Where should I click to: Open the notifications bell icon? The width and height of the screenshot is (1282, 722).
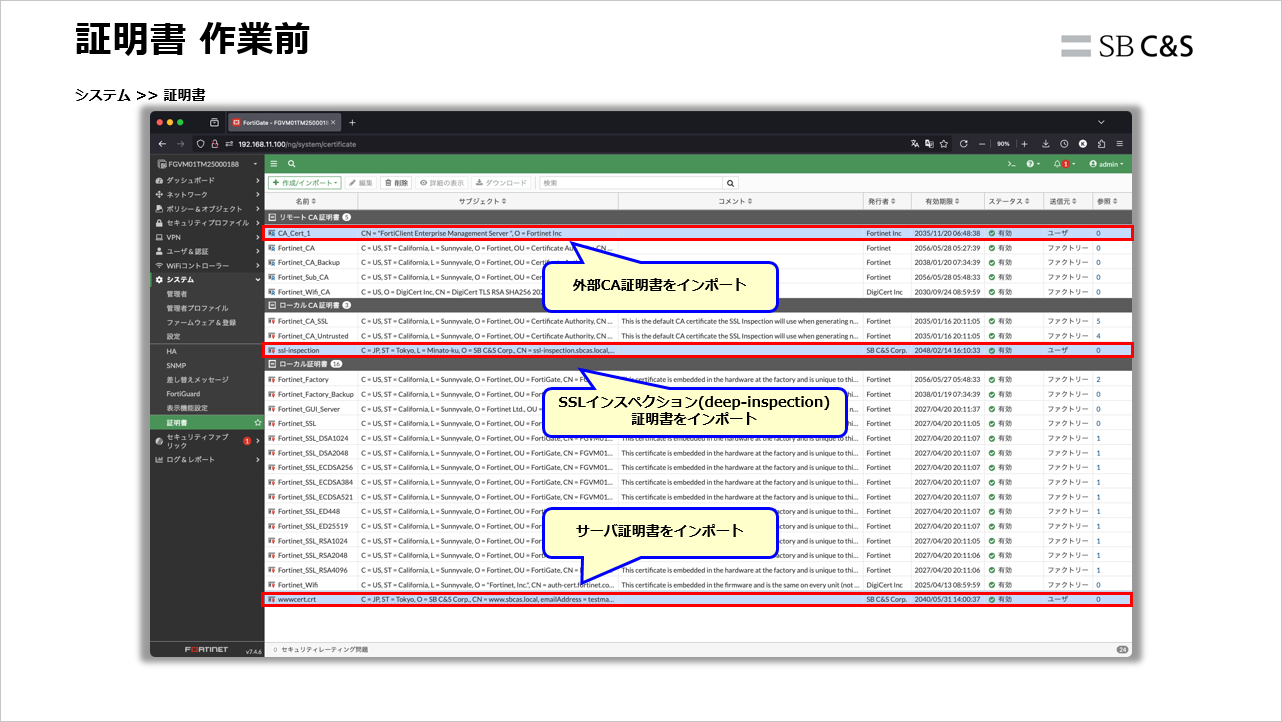coord(1062,163)
